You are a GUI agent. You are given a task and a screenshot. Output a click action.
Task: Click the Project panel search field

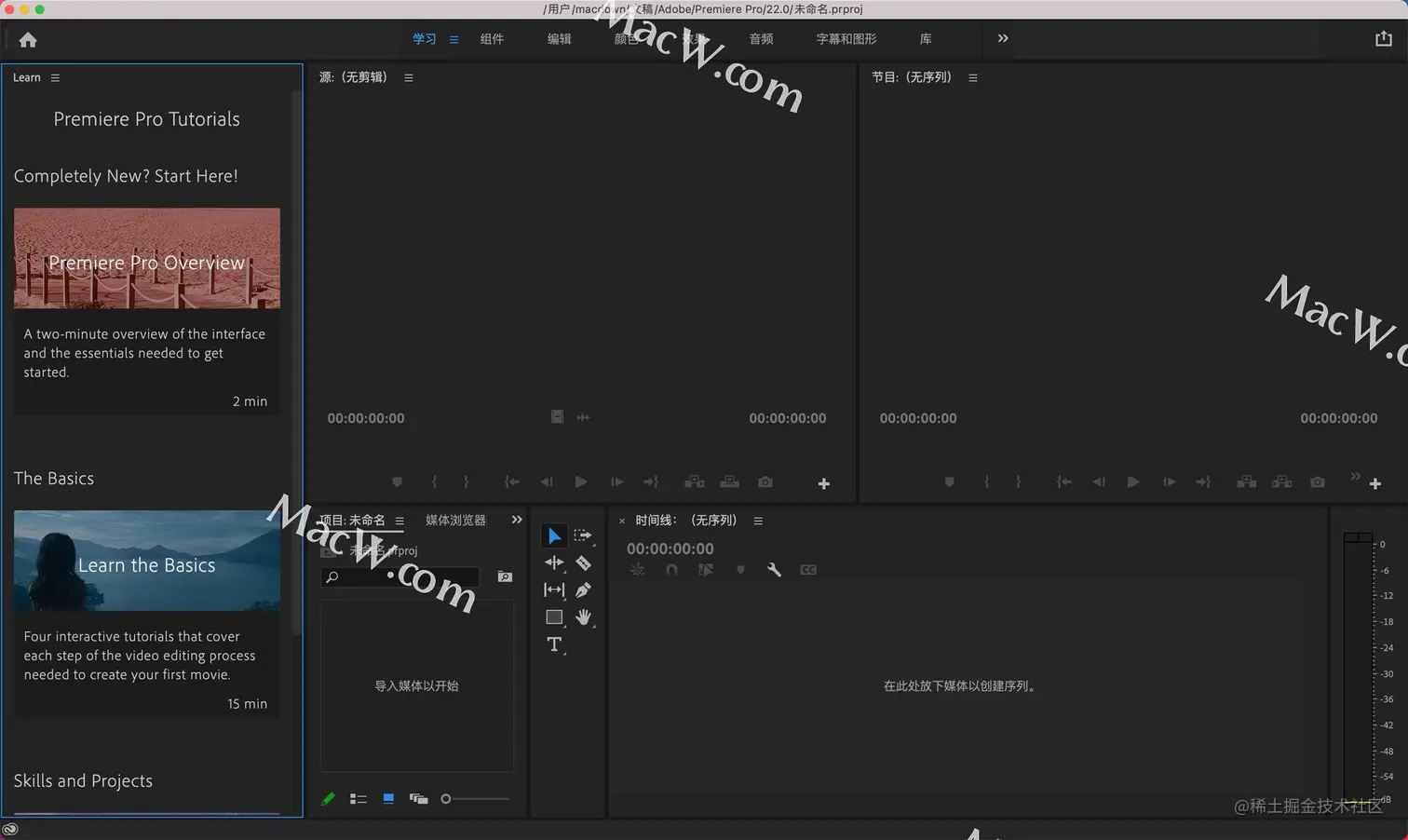399,577
